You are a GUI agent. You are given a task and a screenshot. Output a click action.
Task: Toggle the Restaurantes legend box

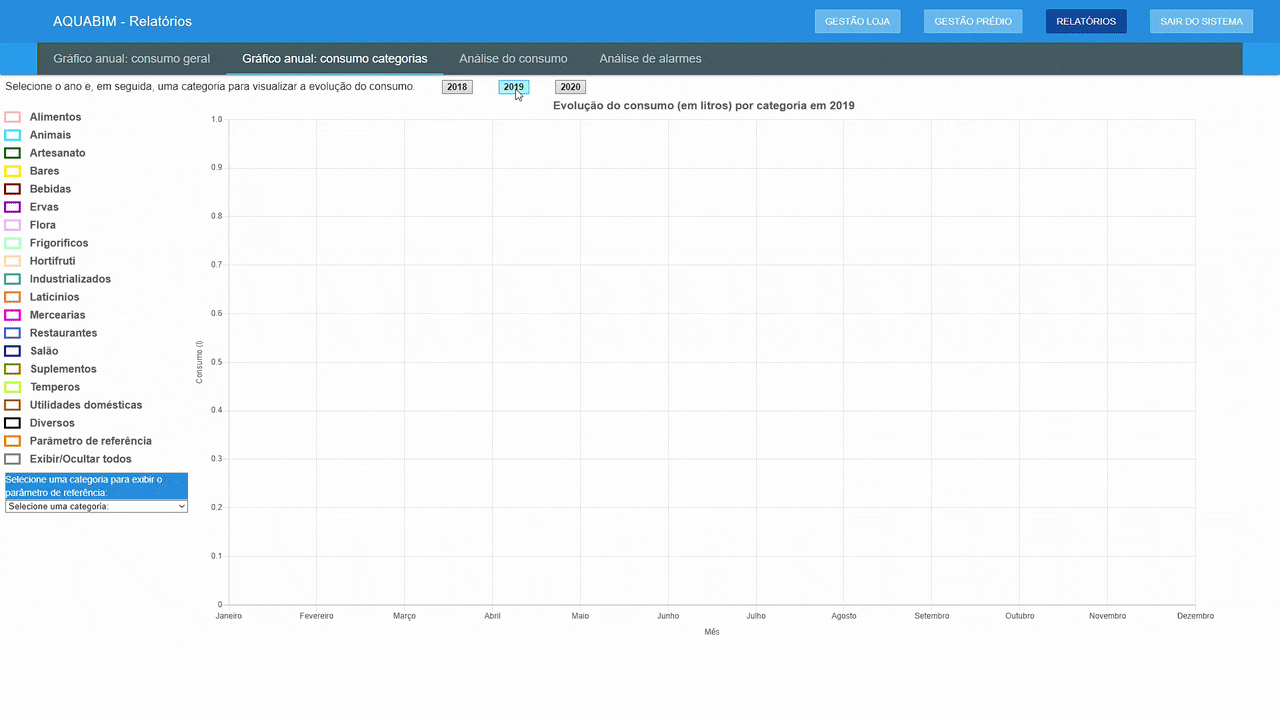(x=13, y=333)
